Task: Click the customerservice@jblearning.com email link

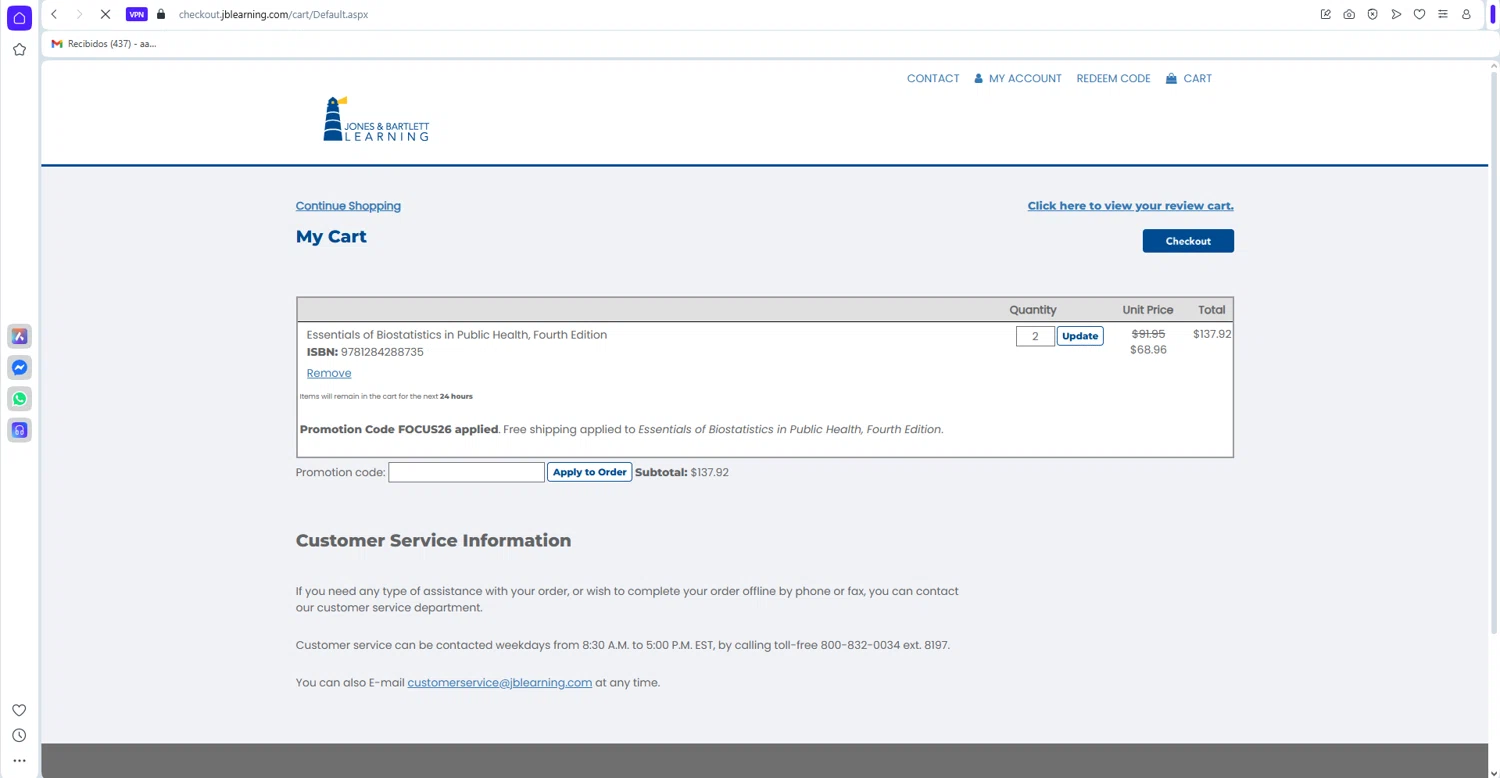Action: point(499,683)
